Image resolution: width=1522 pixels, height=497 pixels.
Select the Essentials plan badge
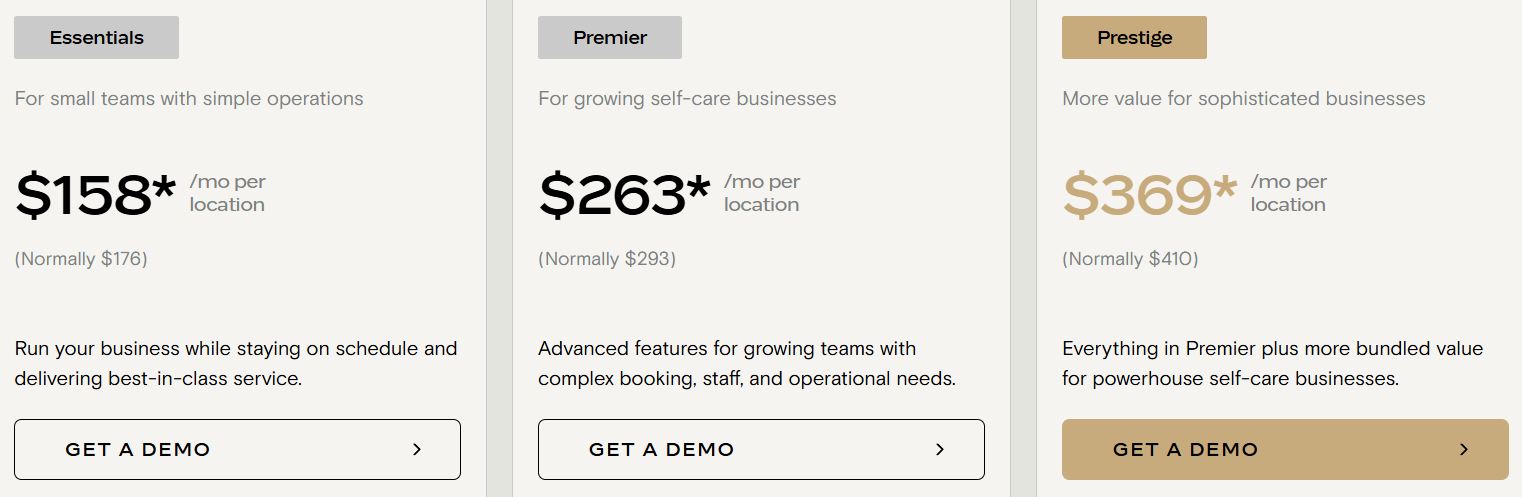[96, 38]
